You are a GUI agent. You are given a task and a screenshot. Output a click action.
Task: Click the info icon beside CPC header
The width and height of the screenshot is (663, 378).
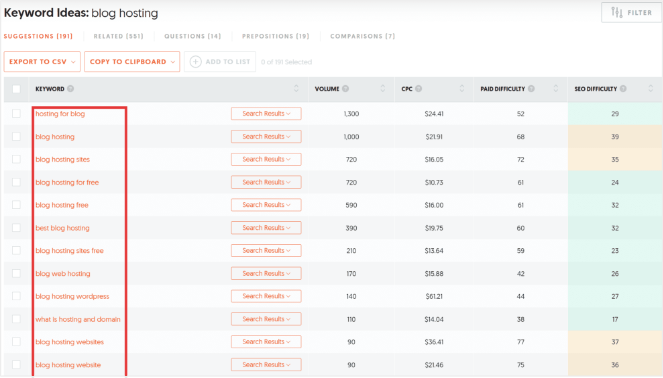(x=419, y=89)
